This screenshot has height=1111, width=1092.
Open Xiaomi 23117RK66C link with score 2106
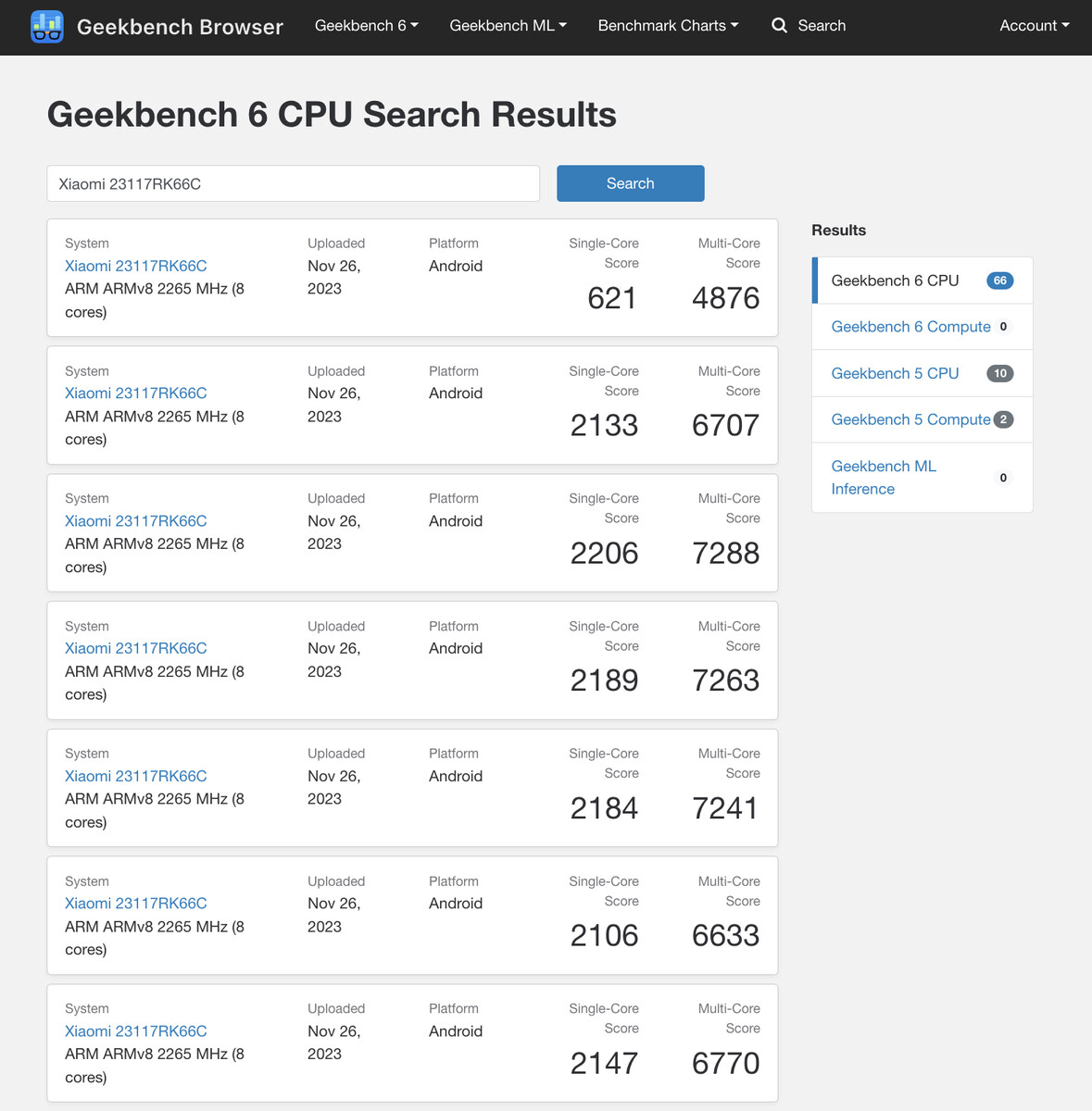(x=136, y=904)
